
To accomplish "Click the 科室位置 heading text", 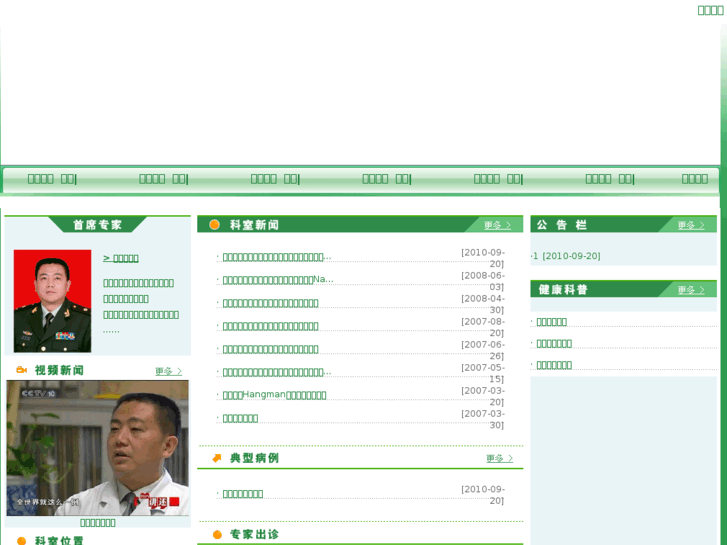I will (x=59, y=541).
